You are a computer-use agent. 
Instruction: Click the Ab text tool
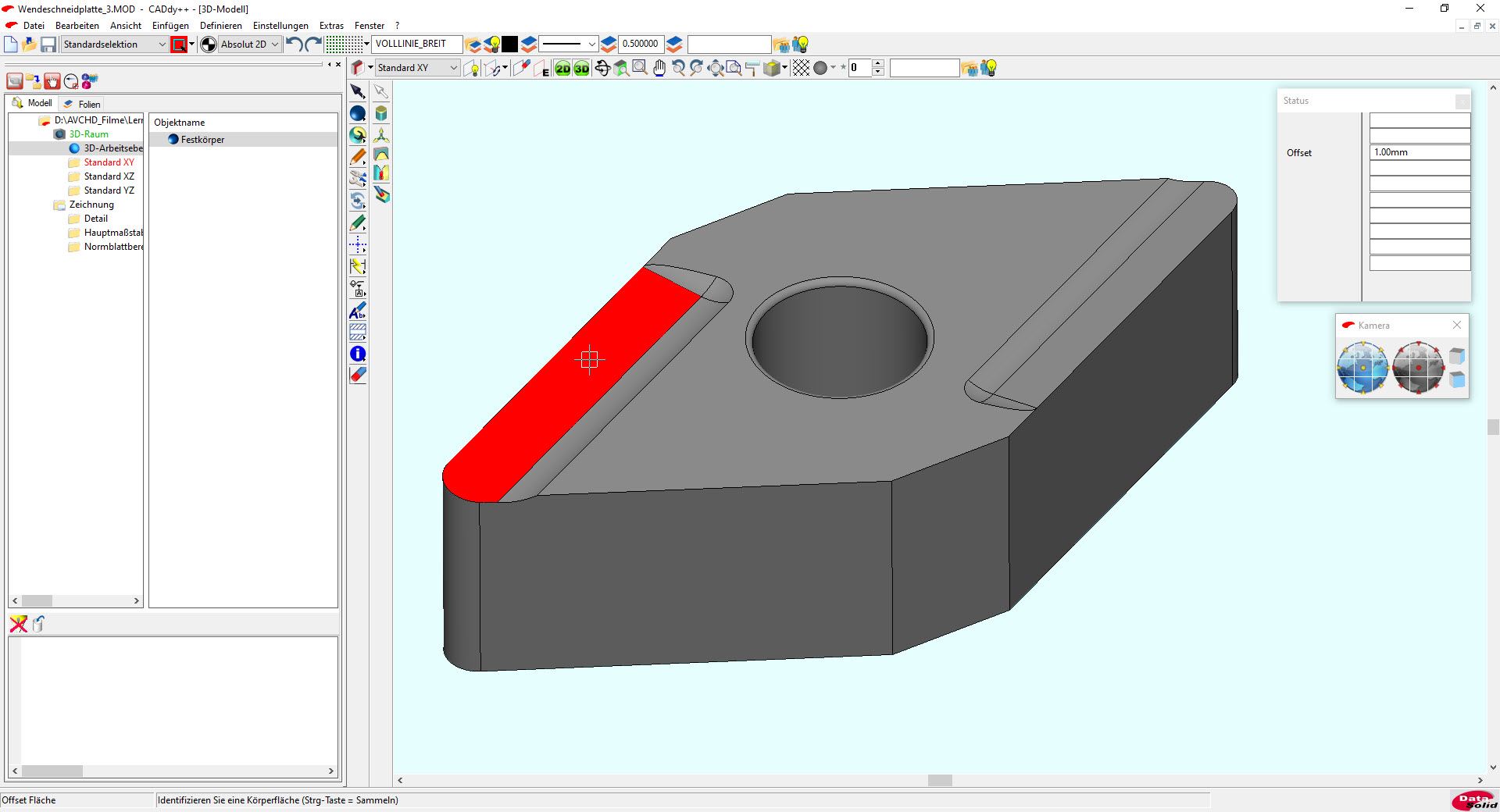tap(358, 311)
